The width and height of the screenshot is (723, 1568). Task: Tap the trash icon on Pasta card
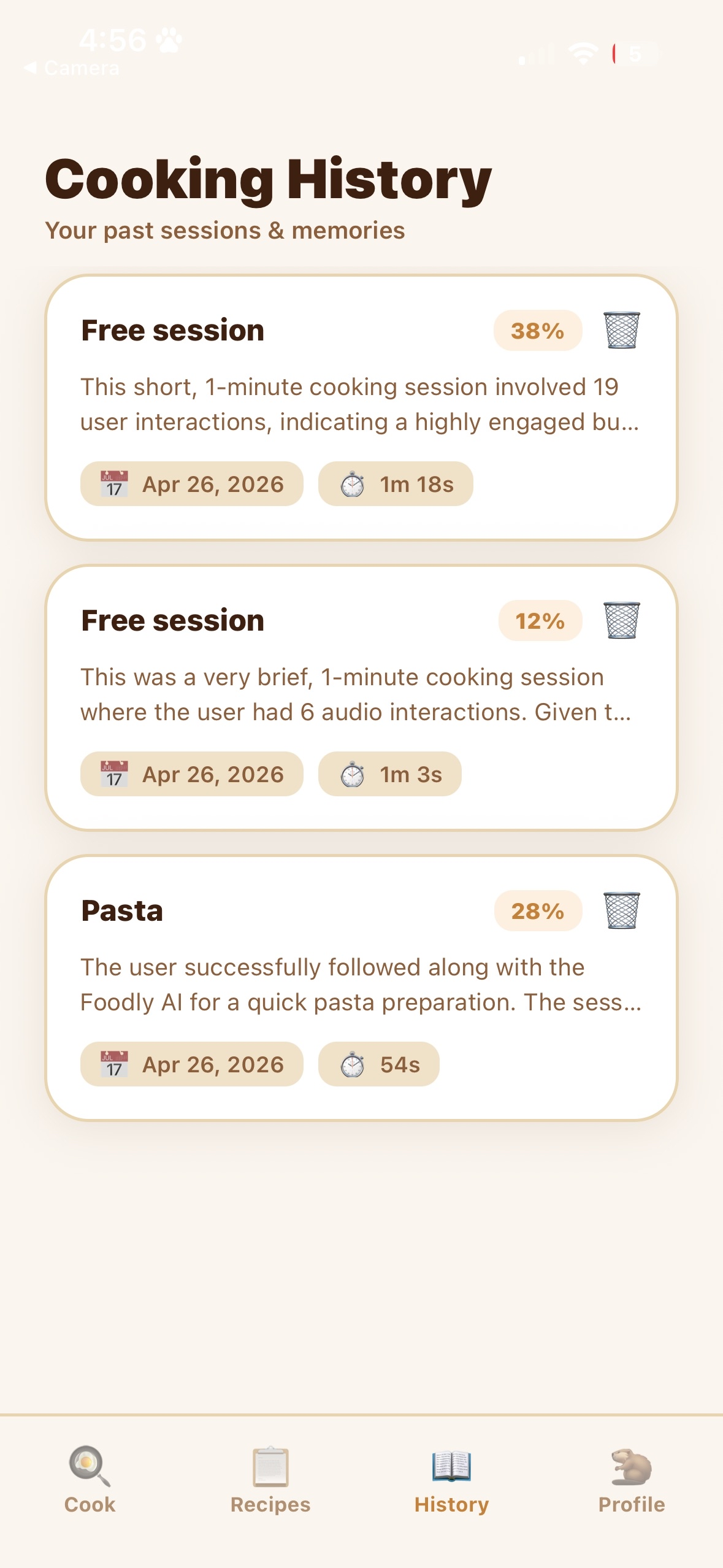621,911
